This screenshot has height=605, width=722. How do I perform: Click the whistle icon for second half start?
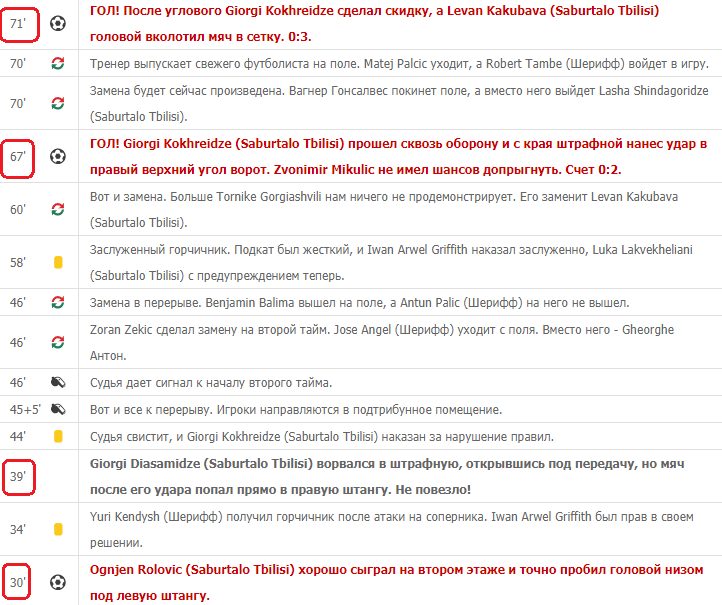57,382
